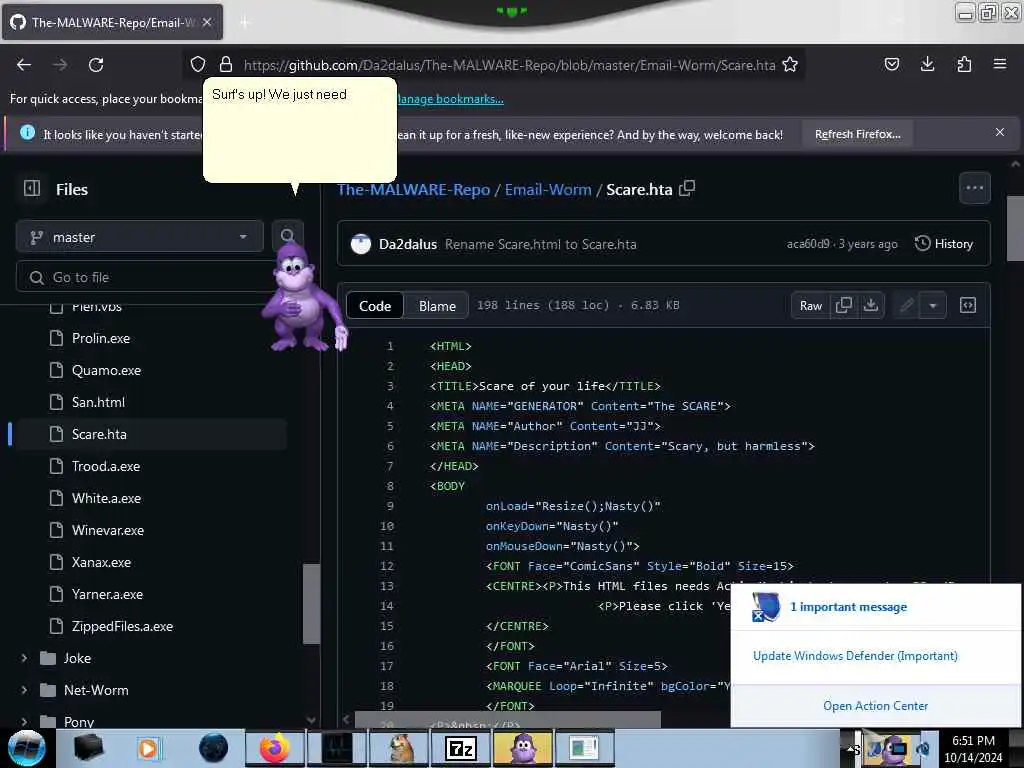Click Update Windows Defender (Important) link
1024x768 pixels.
(855, 656)
